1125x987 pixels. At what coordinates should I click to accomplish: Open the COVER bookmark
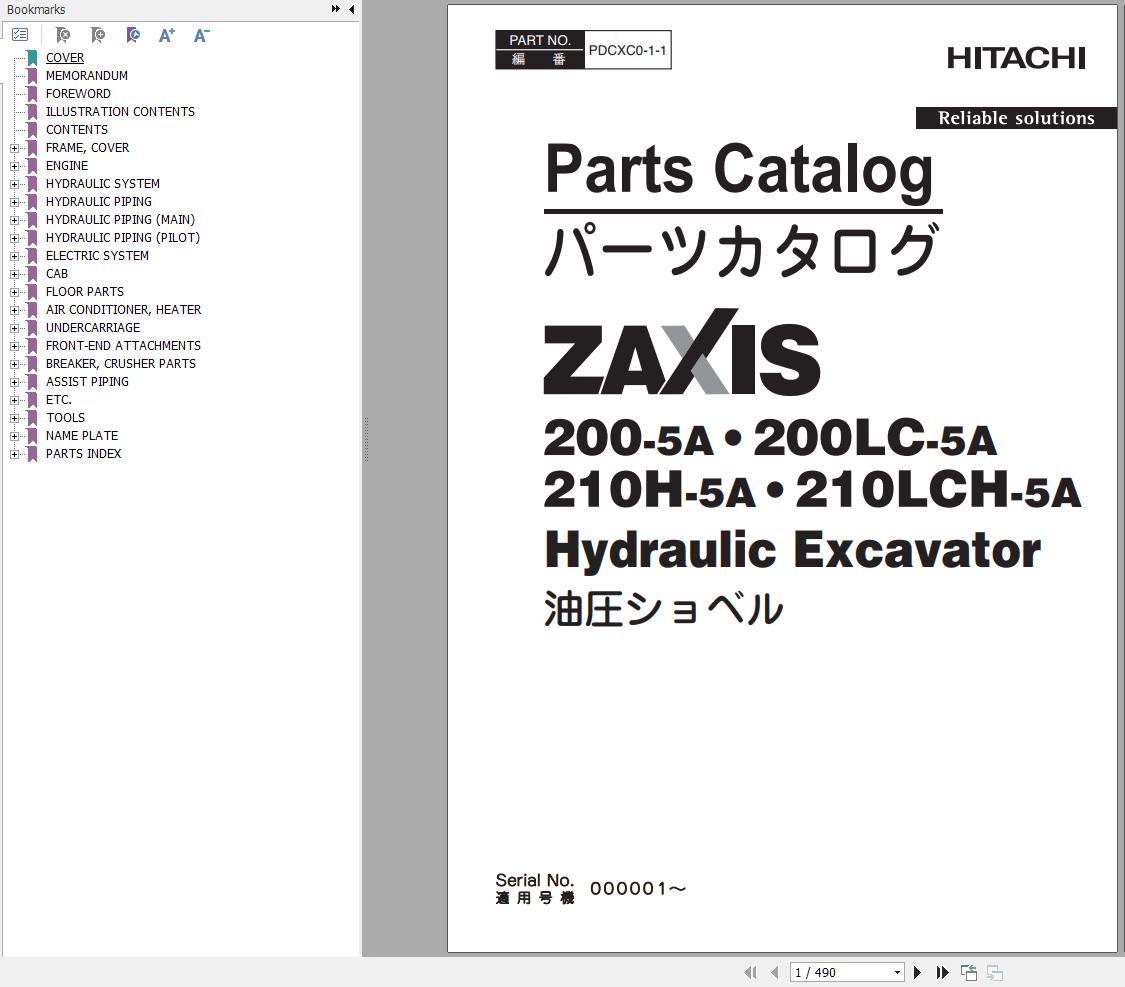(x=65, y=57)
